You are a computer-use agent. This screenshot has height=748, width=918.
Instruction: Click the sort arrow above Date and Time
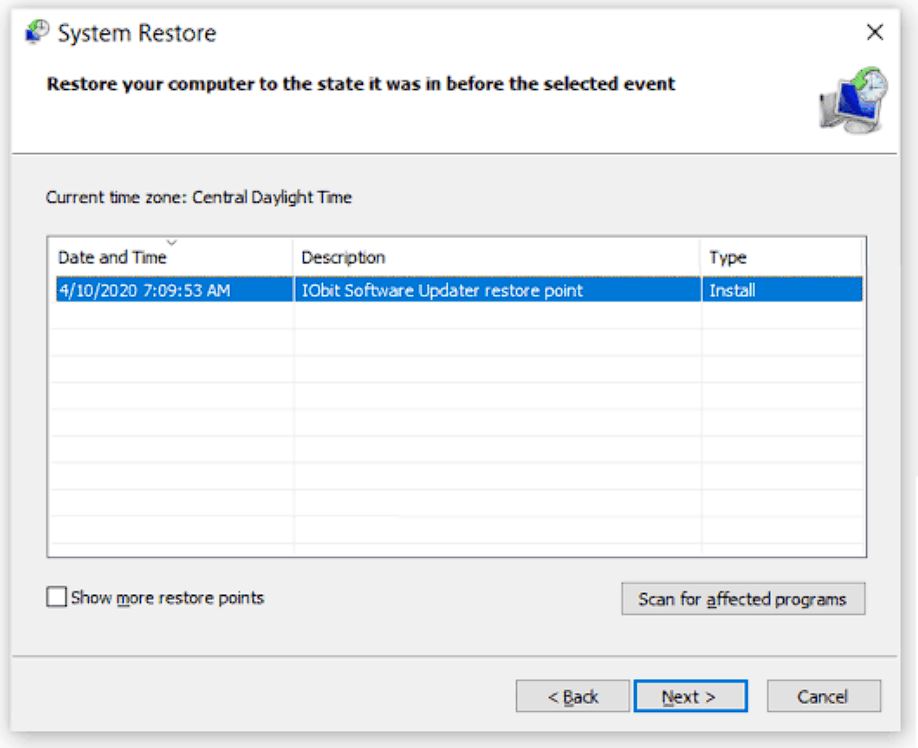[172, 242]
